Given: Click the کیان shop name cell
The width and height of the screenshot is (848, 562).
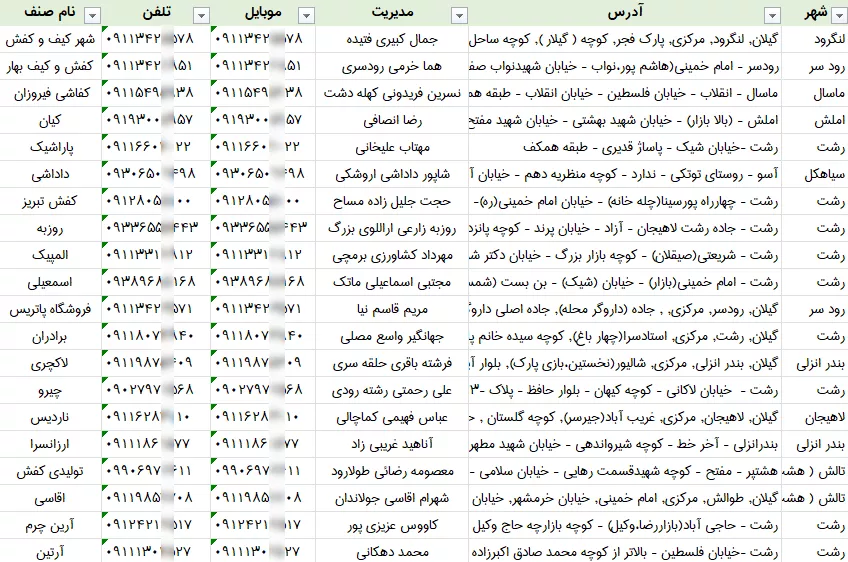Looking at the screenshot, I should tap(50, 120).
